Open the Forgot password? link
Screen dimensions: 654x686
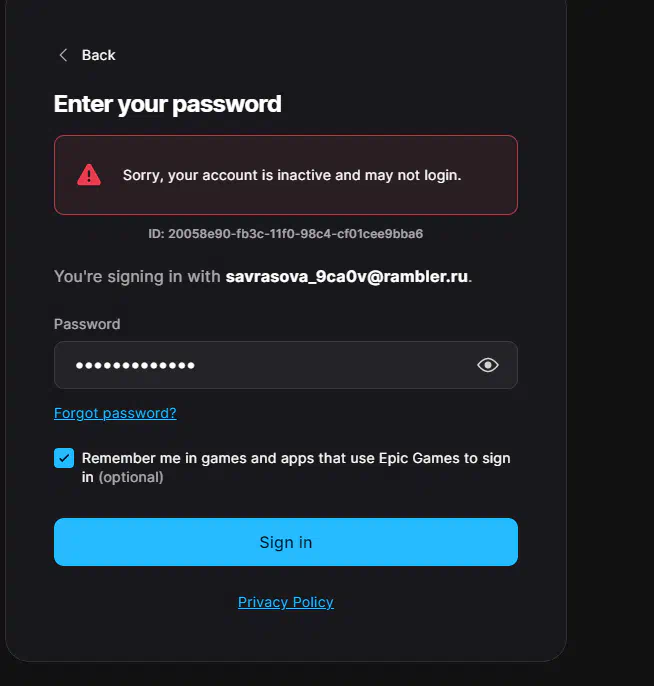[115, 413]
